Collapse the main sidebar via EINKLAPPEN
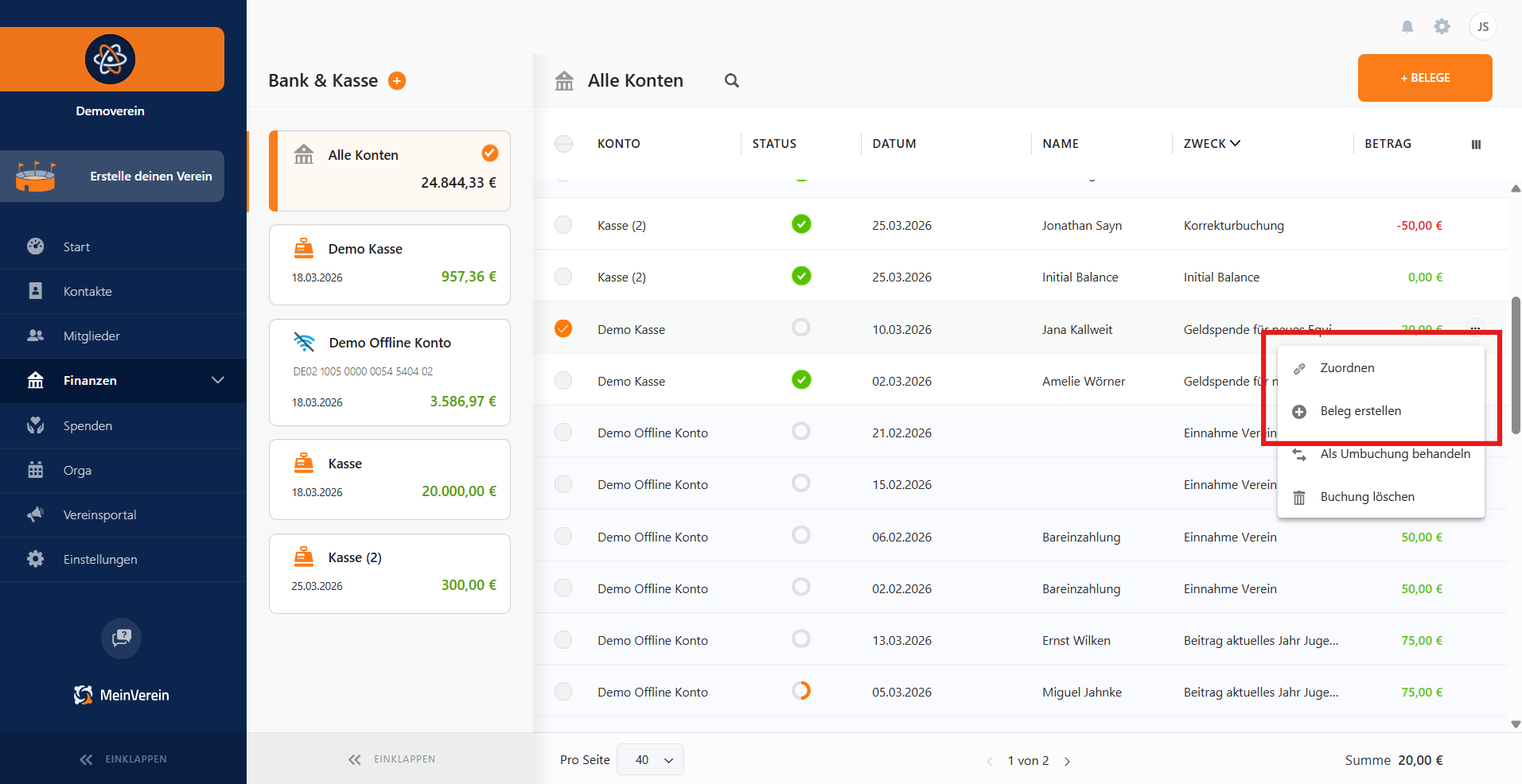Image resolution: width=1522 pixels, height=784 pixels. (x=123, y=759)
